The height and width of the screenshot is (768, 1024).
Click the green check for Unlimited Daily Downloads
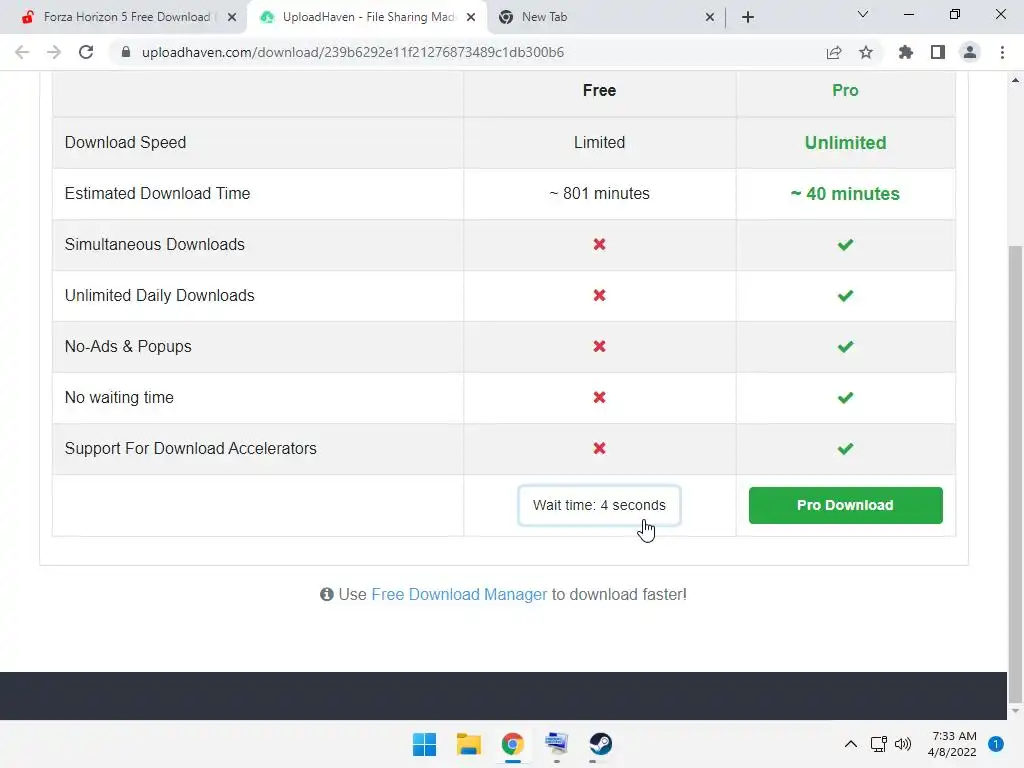click(845, 295)
